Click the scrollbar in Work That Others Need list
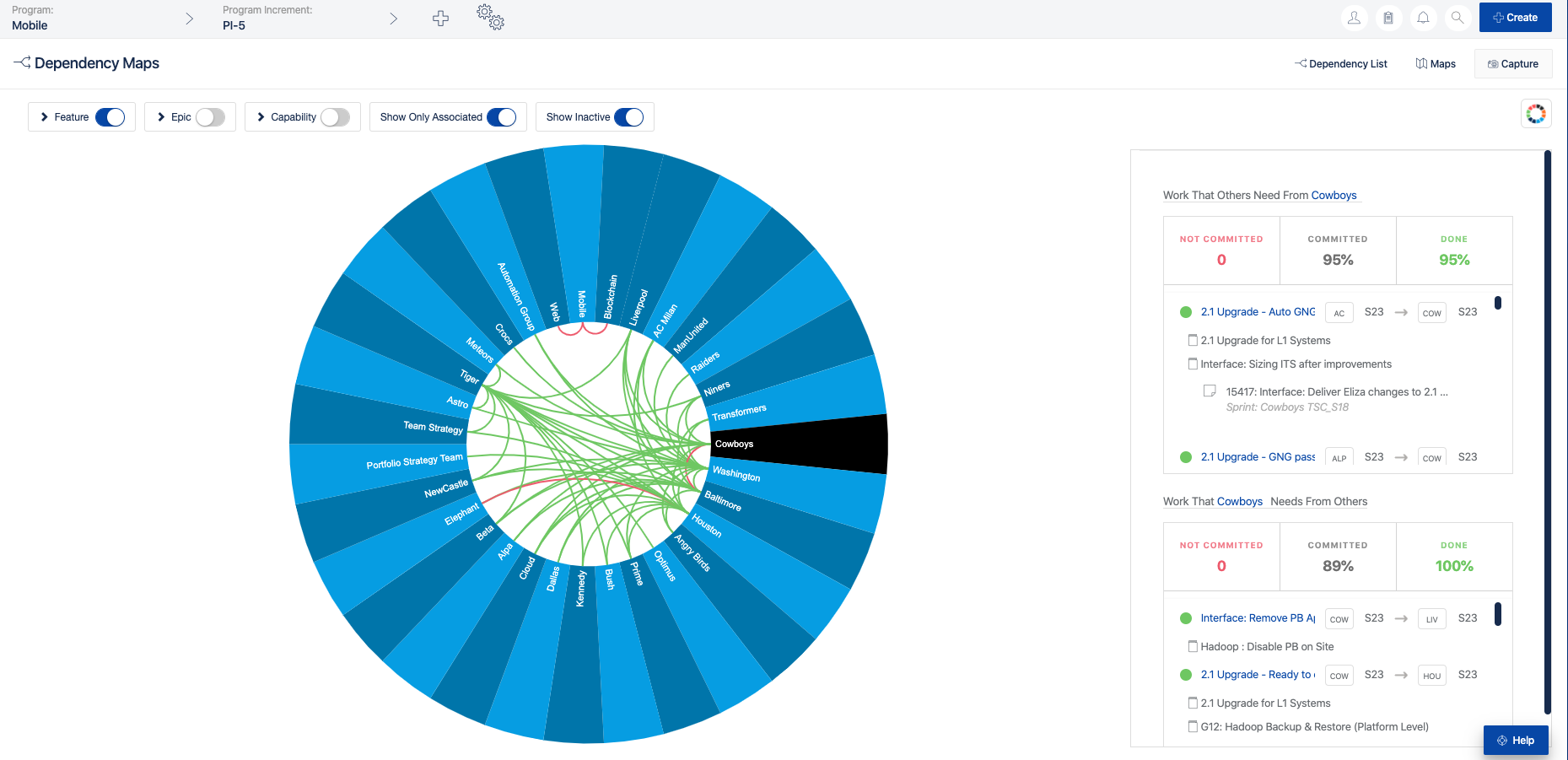The image size is (1568, 760). click(x=1498, y=303)
